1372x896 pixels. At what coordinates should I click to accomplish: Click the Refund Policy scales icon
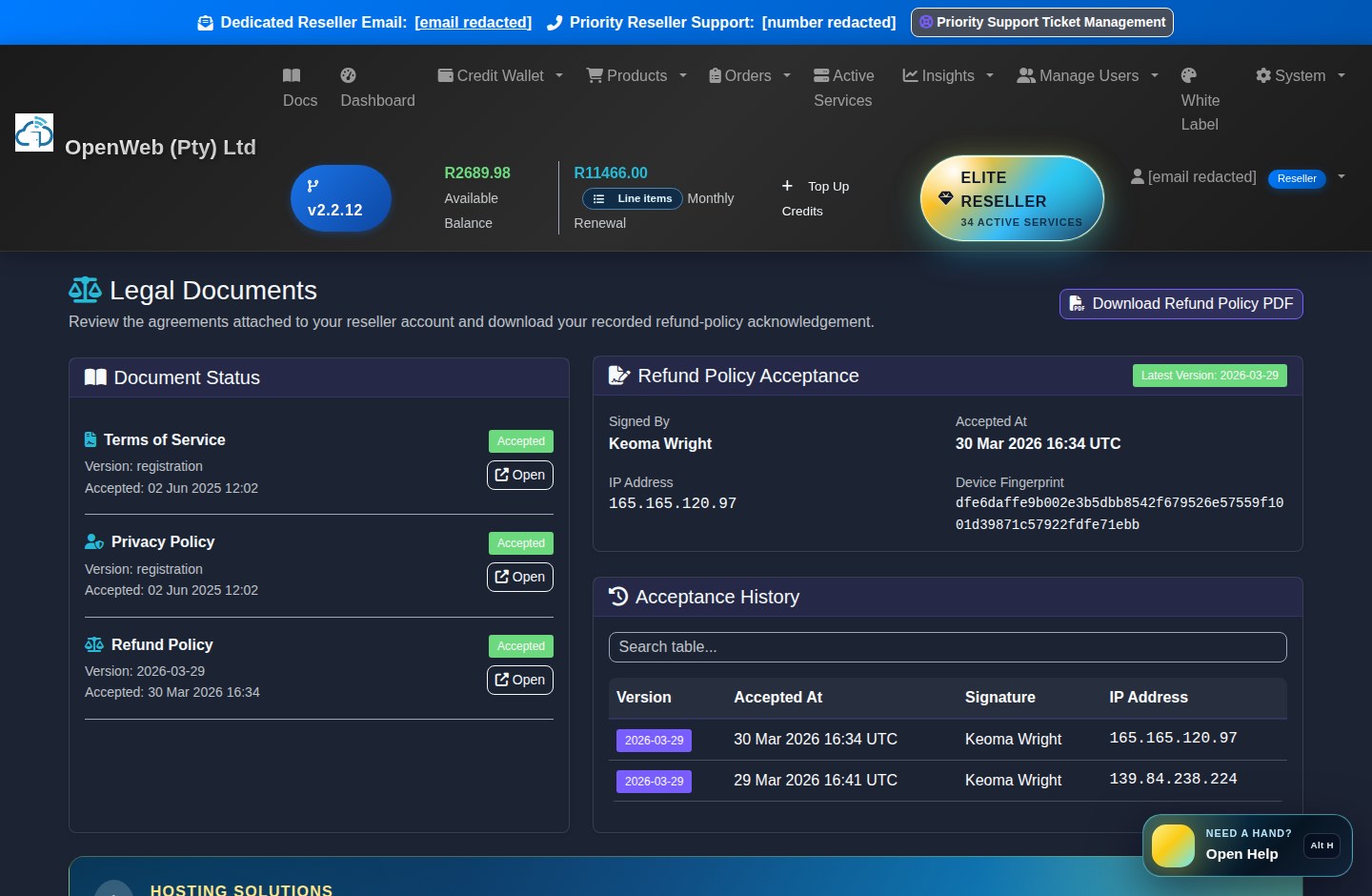click(x=94, y=644)
